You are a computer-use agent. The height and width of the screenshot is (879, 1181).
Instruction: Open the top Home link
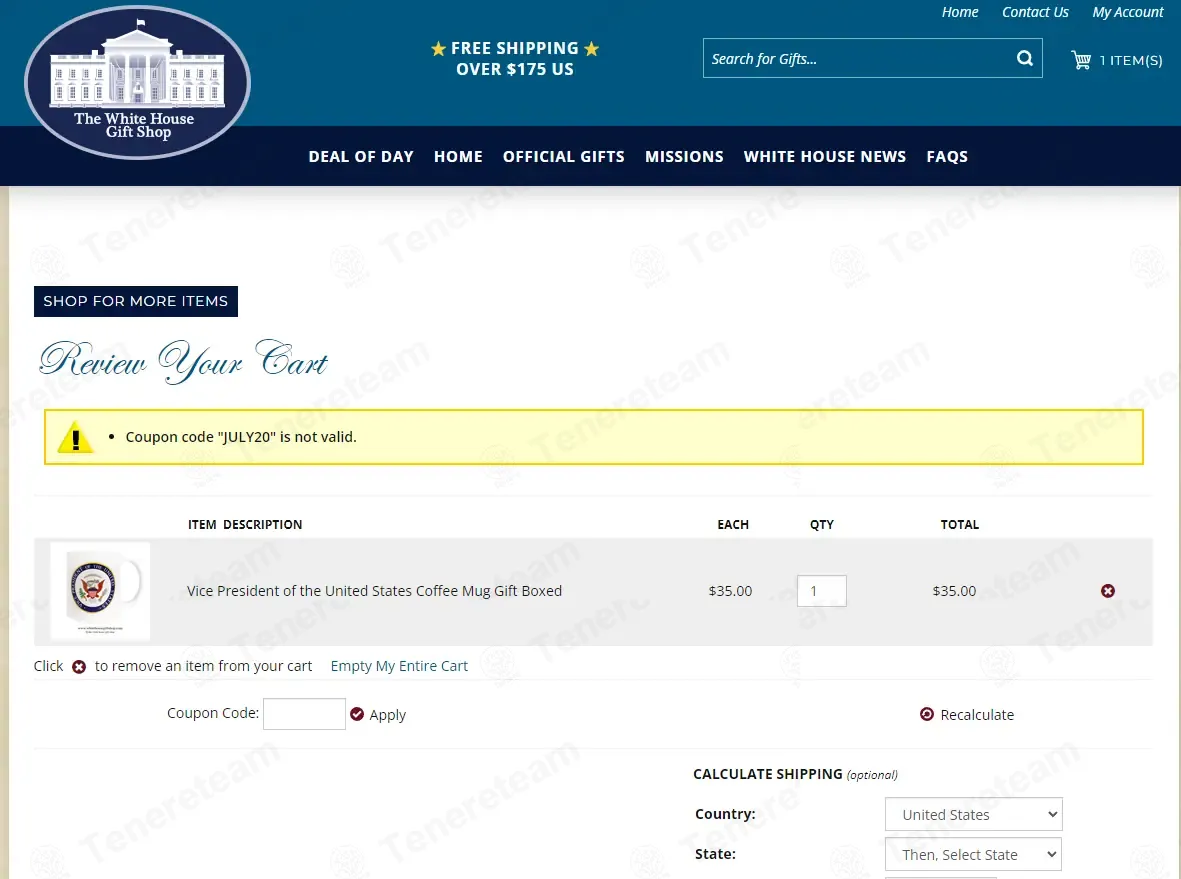coord(960,12)
